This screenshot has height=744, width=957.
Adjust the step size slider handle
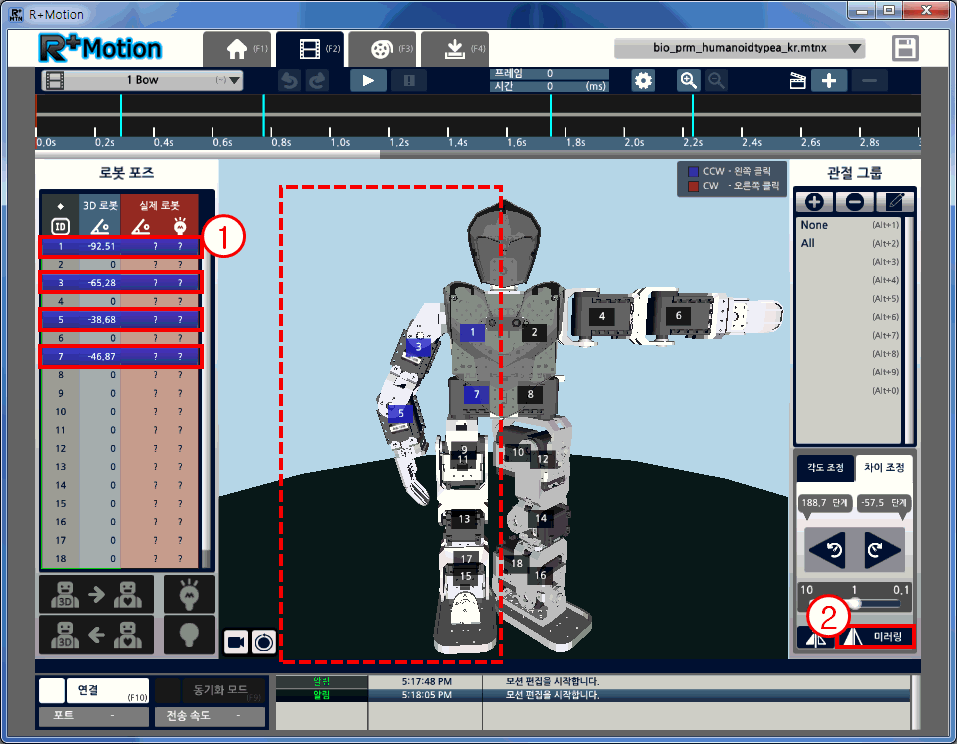tap(855, 603)
